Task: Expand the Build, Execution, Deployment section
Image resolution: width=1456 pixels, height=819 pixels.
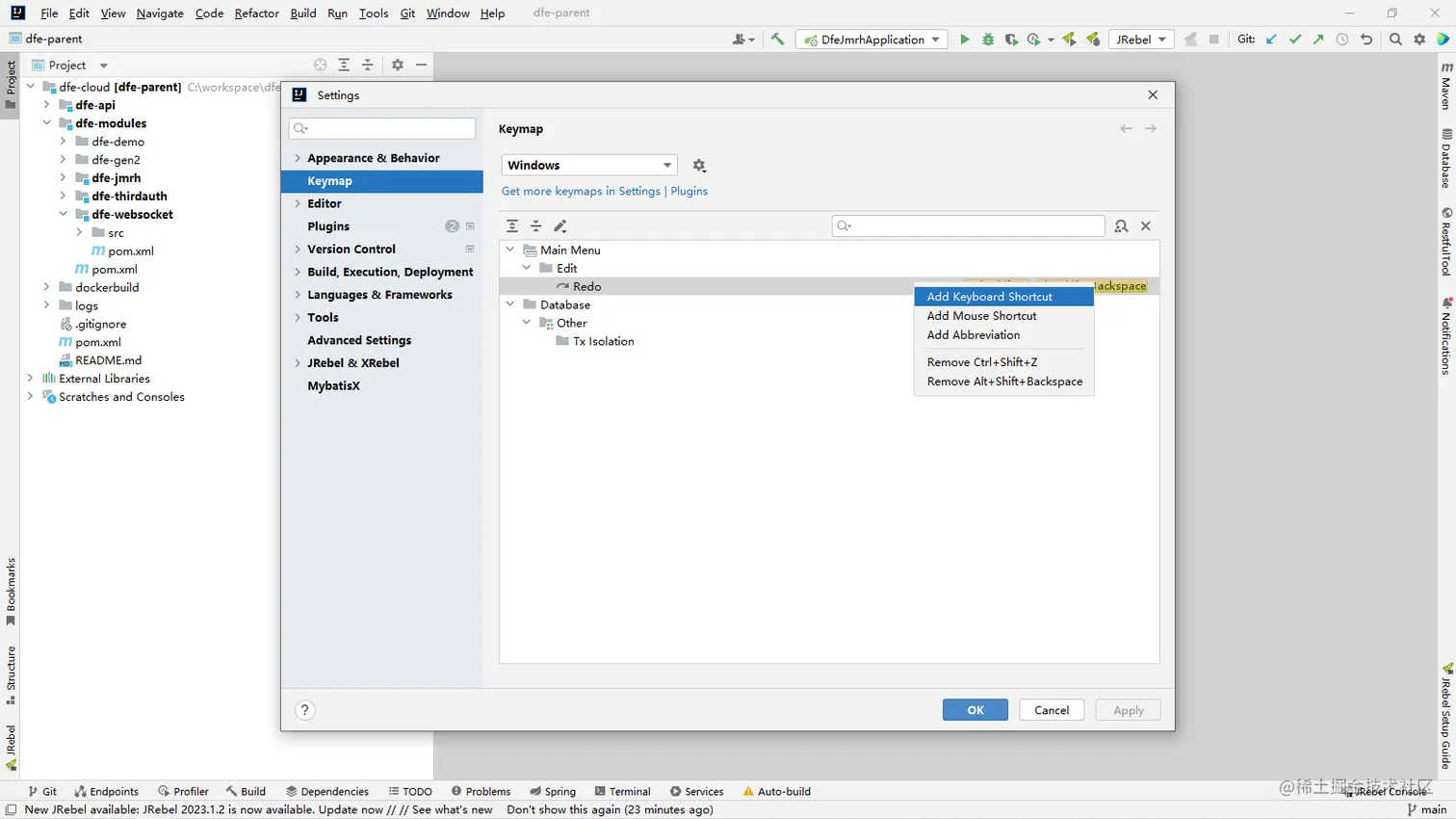Action: coord(298,272)
